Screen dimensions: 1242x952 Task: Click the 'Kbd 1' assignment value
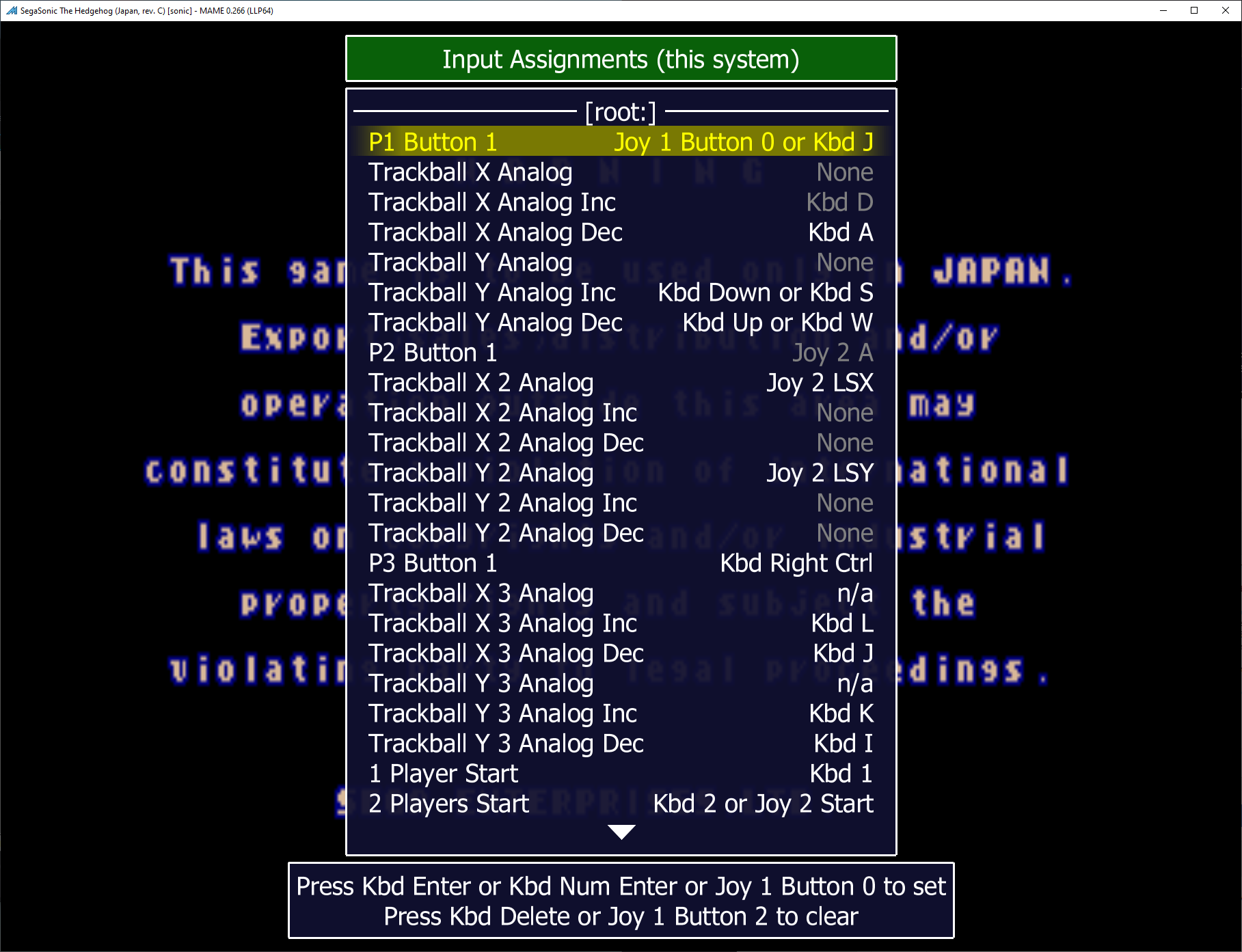point(841,773)
